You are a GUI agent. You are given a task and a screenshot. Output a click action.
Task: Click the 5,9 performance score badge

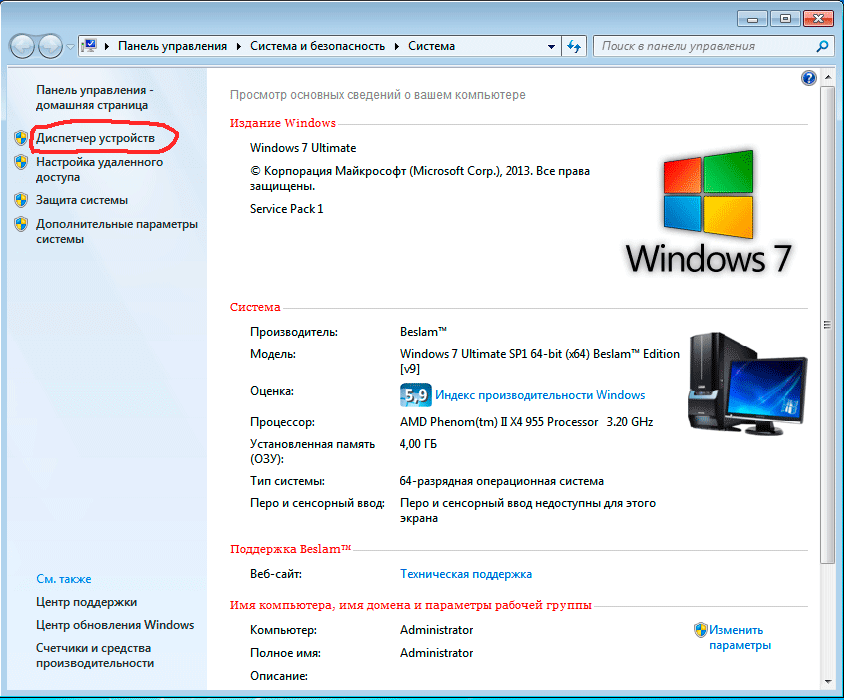click(416, 395)
